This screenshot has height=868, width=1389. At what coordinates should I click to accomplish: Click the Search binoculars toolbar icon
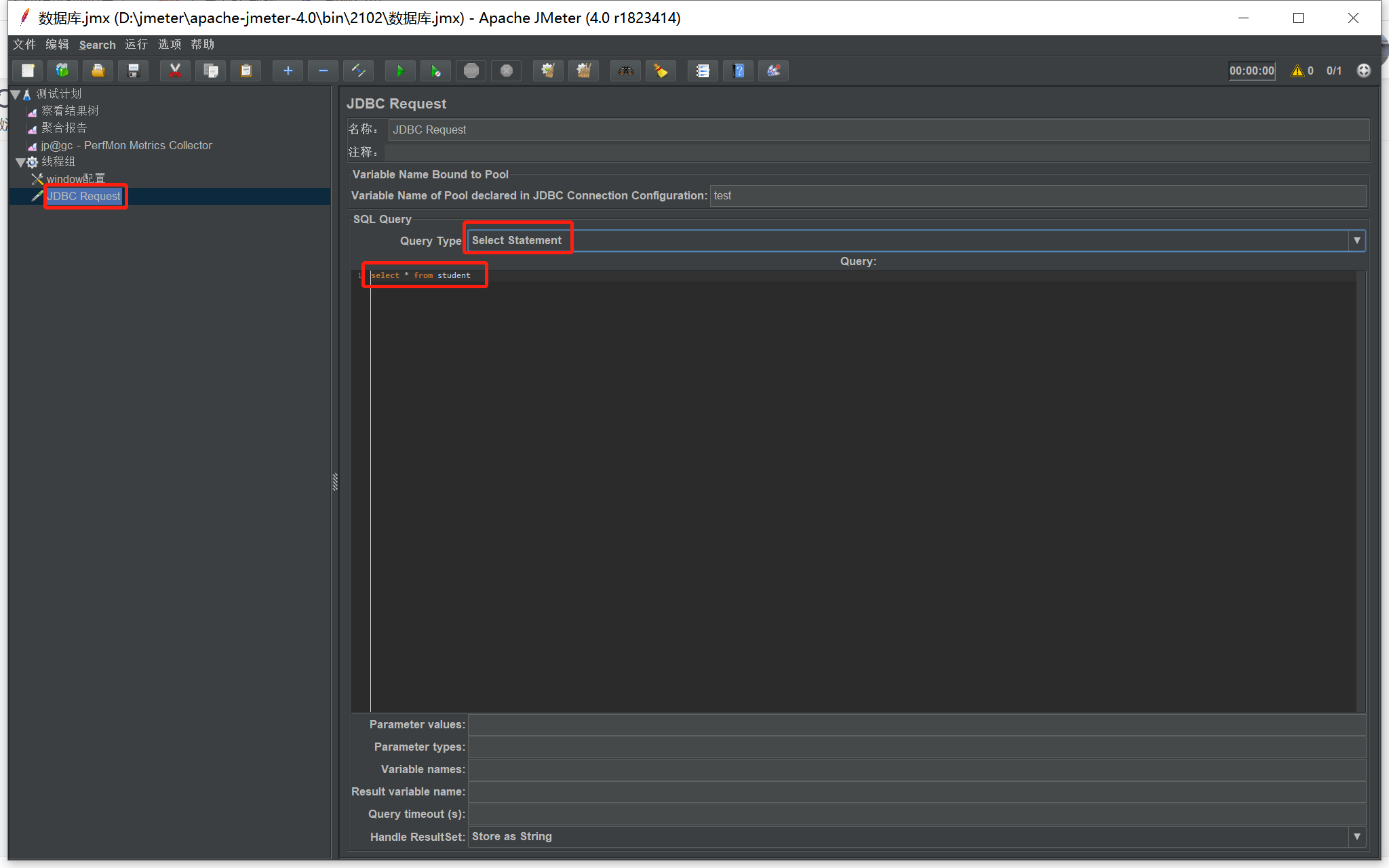coord(625,71)
